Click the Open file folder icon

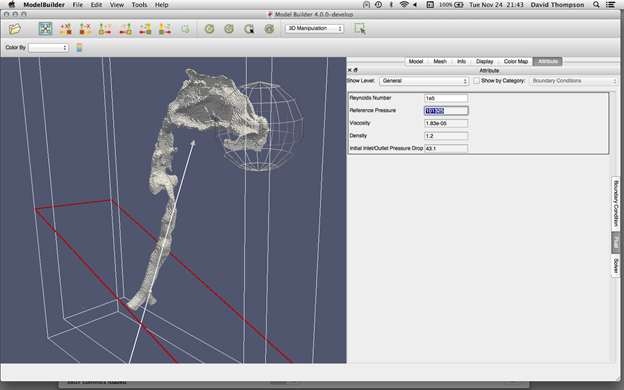(15, 29)
